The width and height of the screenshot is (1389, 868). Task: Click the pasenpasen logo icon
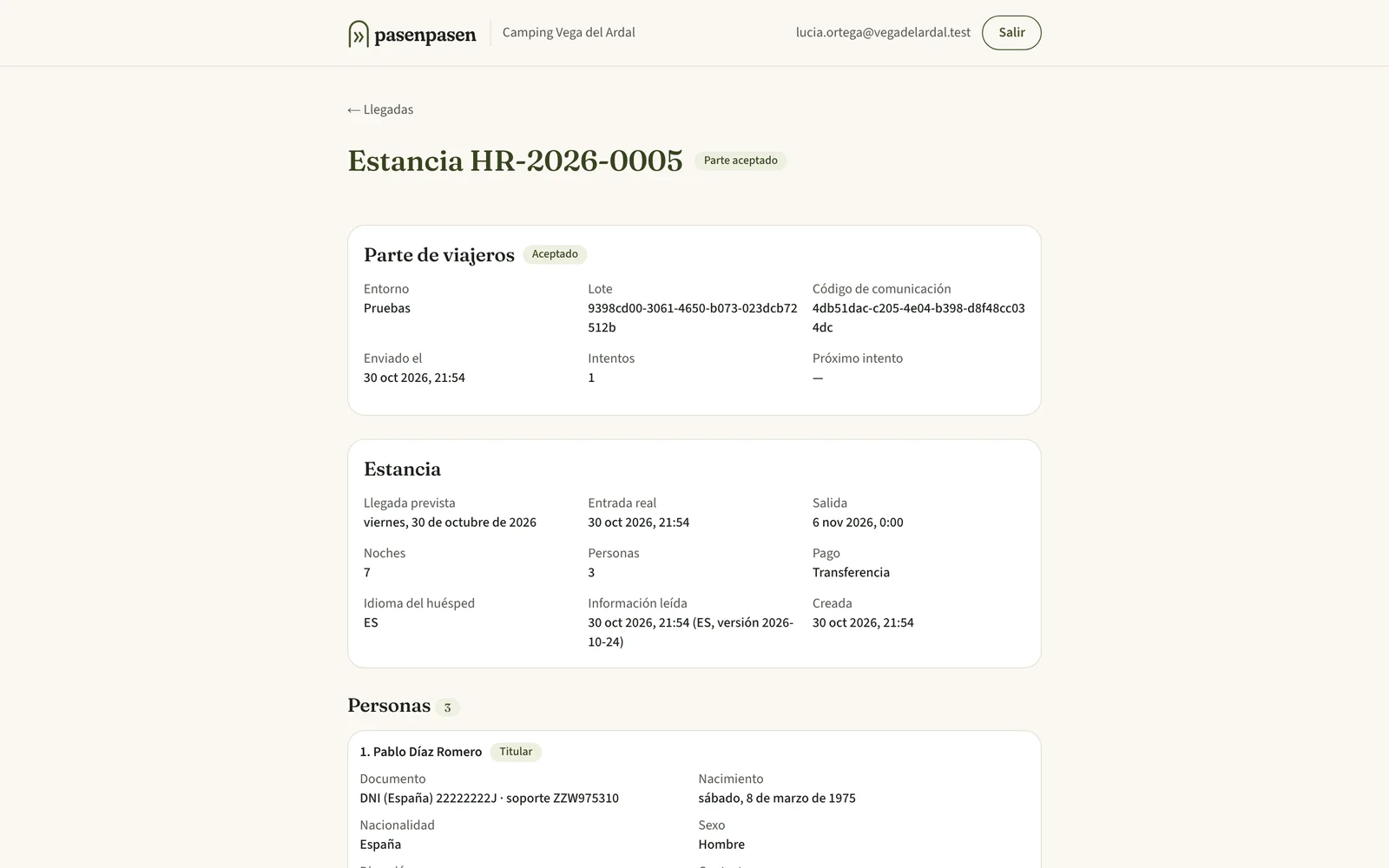[359, 34]
